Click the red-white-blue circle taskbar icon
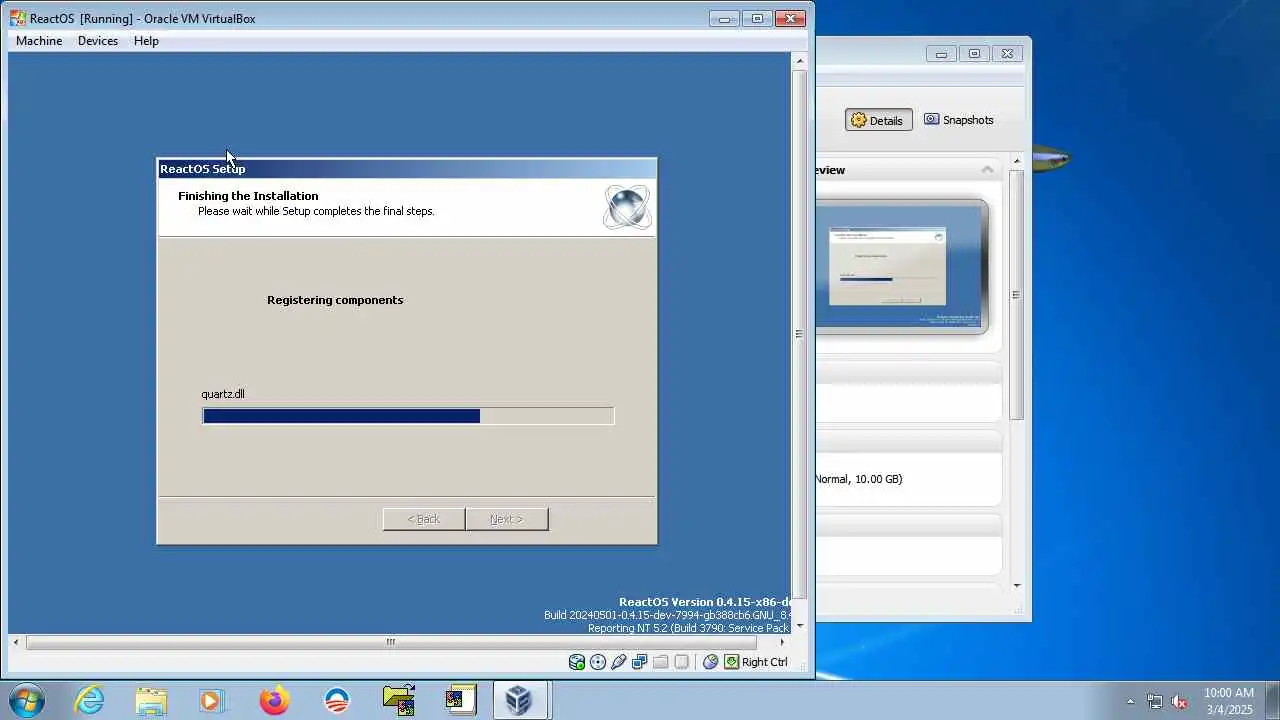 [337, 700]
